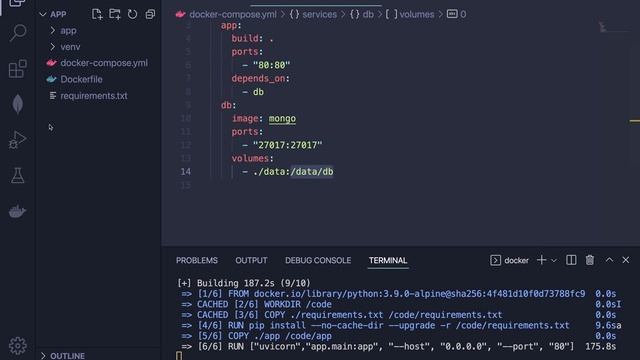Kill the terminal with trash icon
The width and height of the screenshot is (640, 360).
tap(590, 260)
